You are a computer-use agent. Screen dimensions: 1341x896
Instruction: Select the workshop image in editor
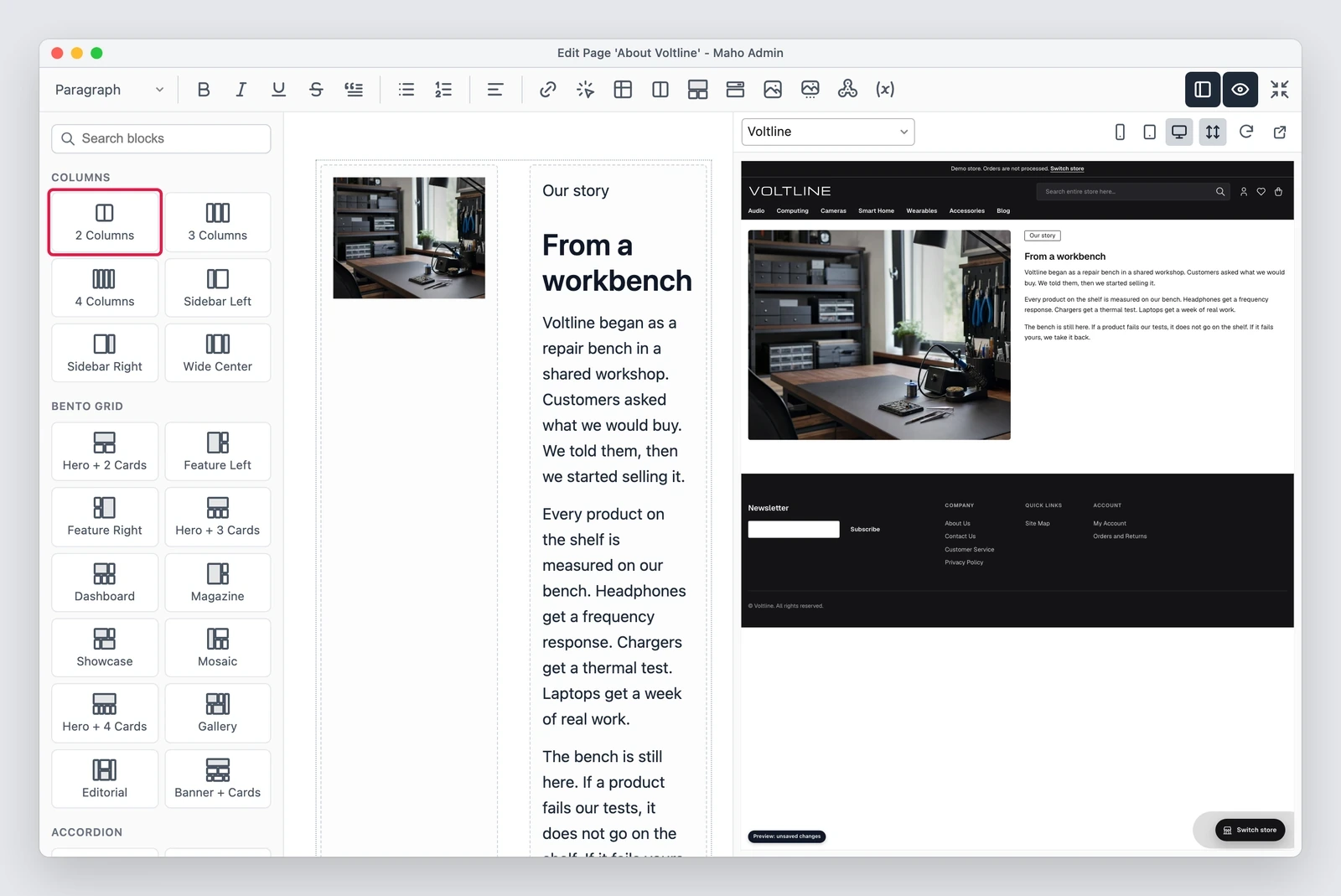coord(409,237)
